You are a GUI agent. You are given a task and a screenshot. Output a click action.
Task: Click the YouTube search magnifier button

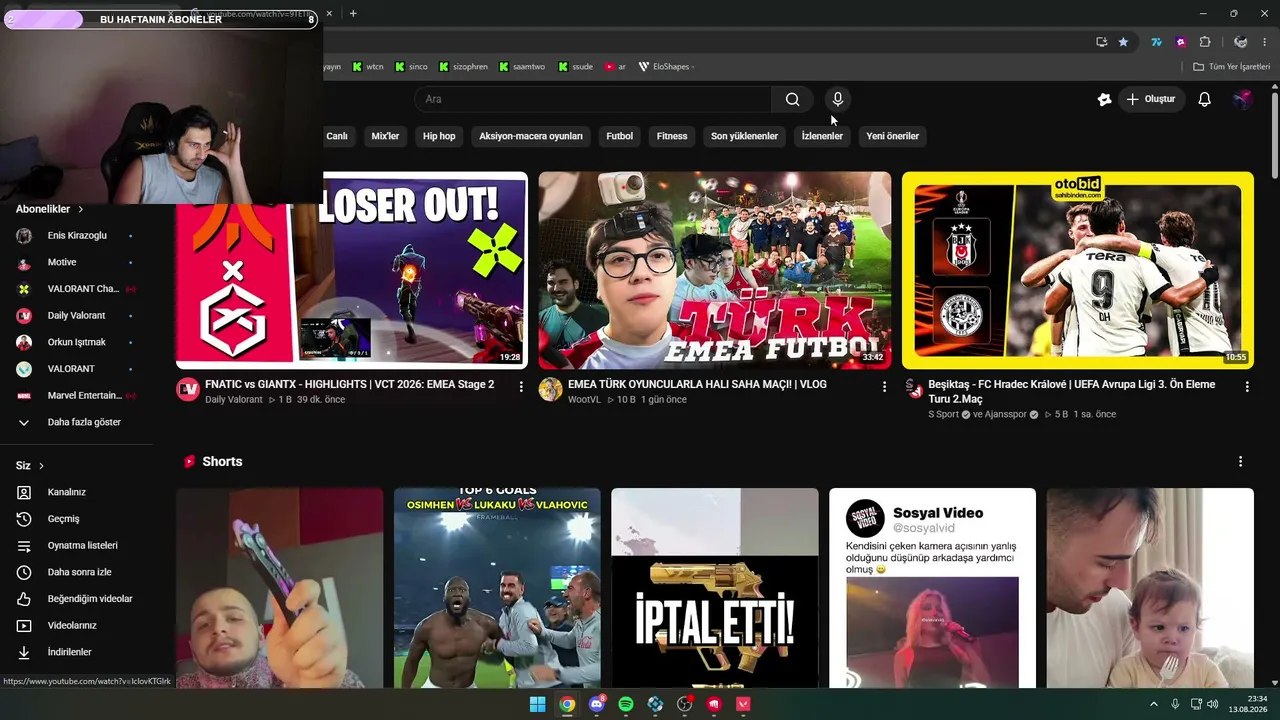click(792, 99)
